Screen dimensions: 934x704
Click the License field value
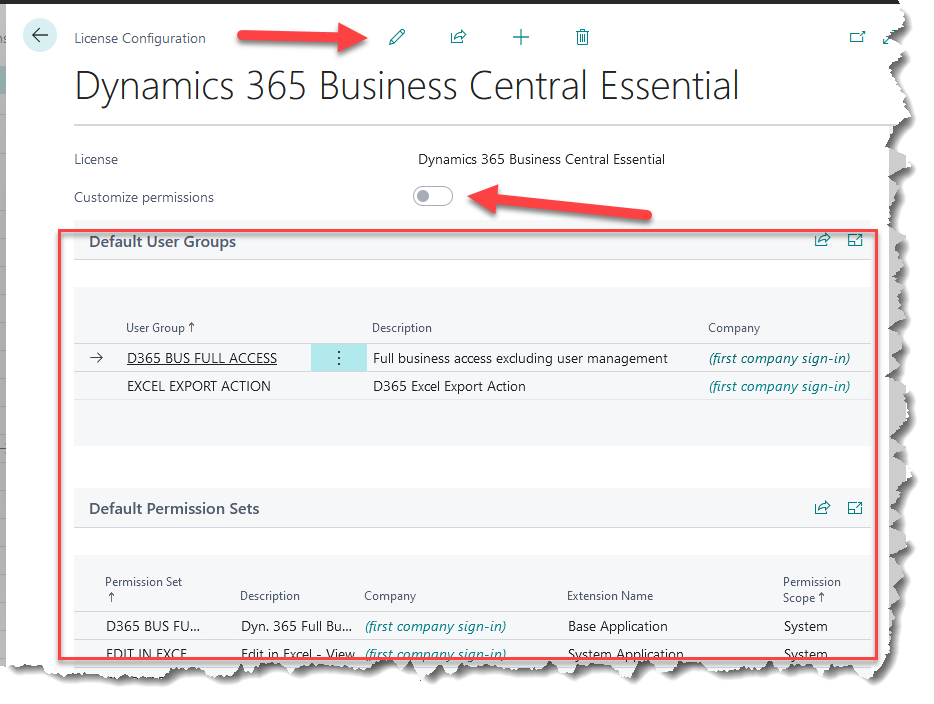point(541,159)
